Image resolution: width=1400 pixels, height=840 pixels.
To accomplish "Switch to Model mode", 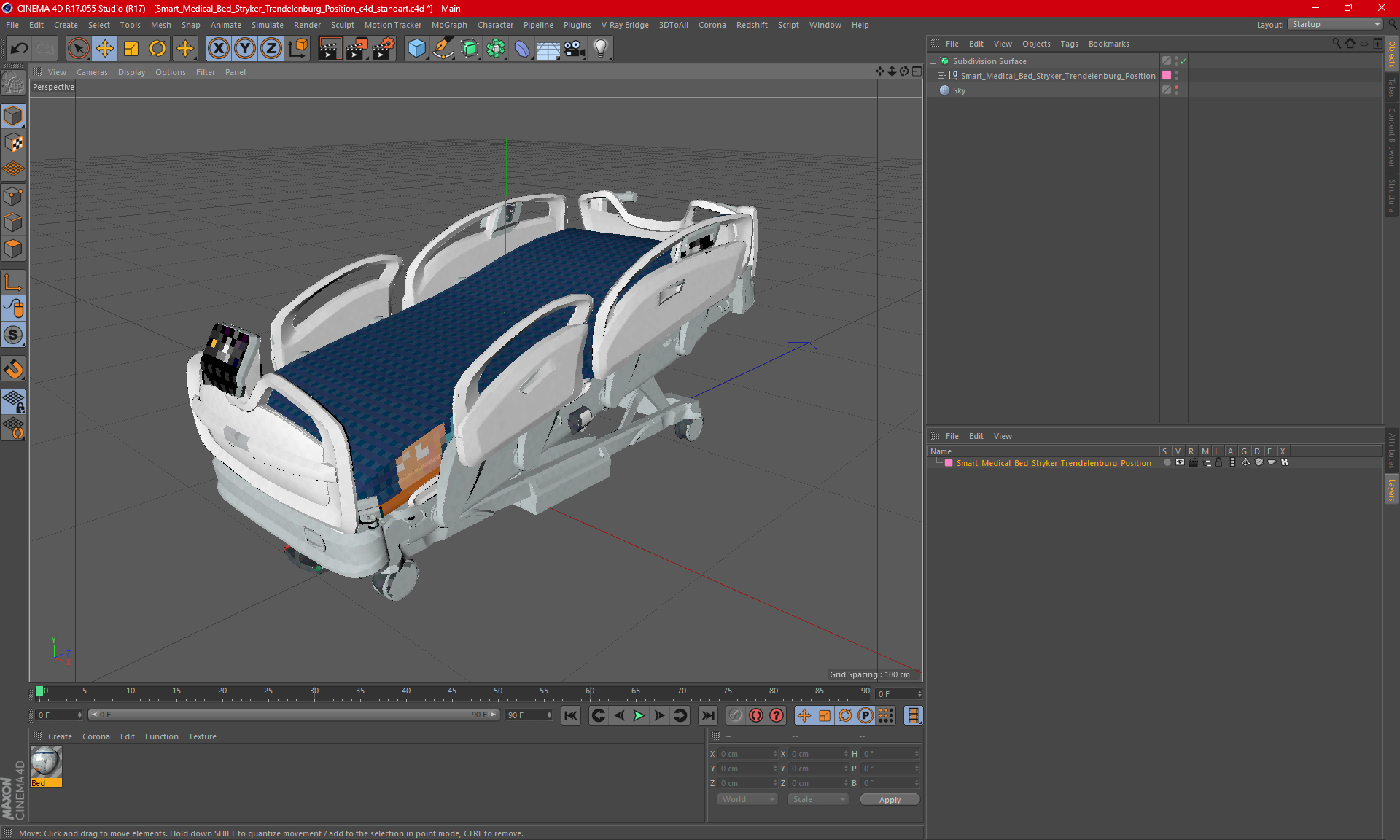I will (x=13, y=117).
